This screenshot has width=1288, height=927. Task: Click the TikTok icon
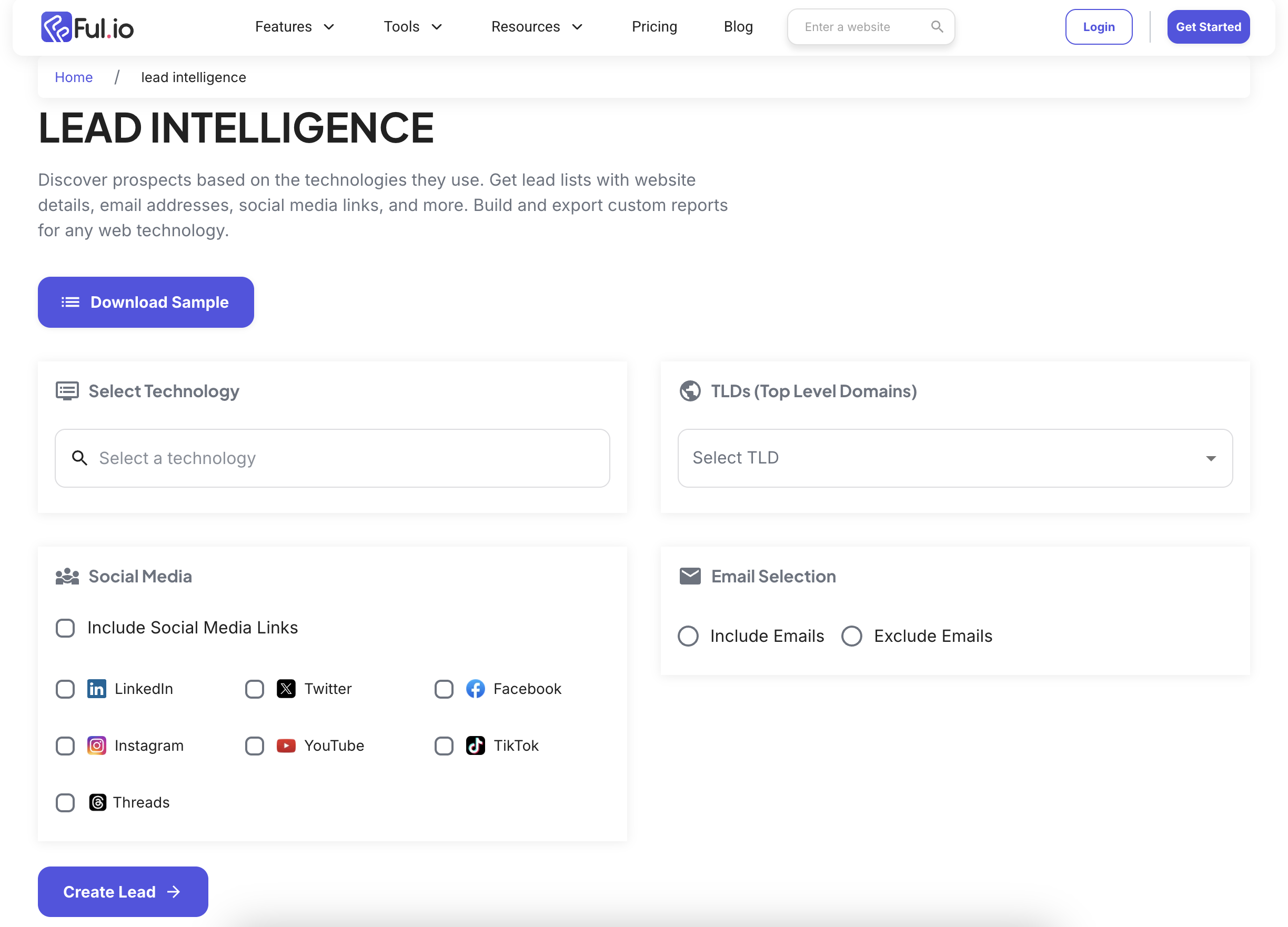pyautogui.click(x=475, y=745)
